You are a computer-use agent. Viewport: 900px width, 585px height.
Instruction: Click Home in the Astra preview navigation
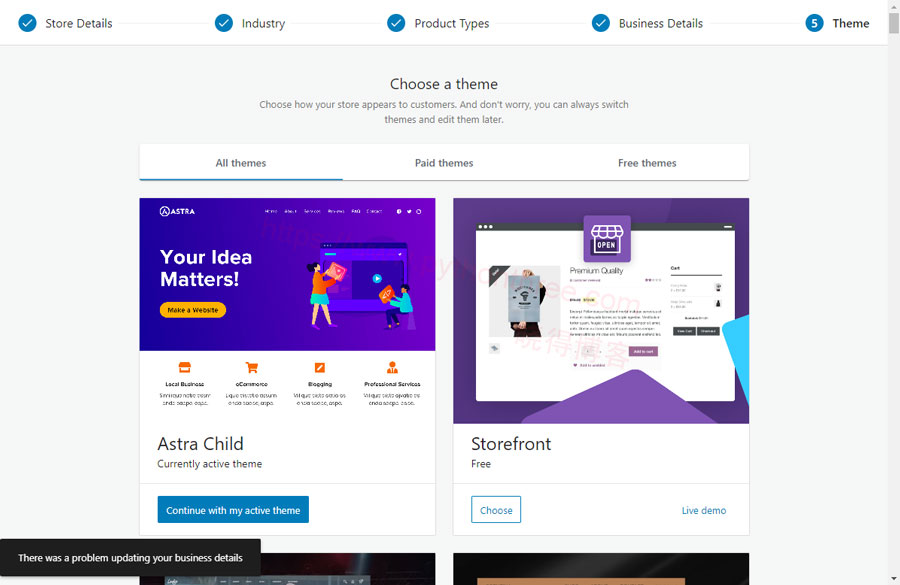point(270,211)
